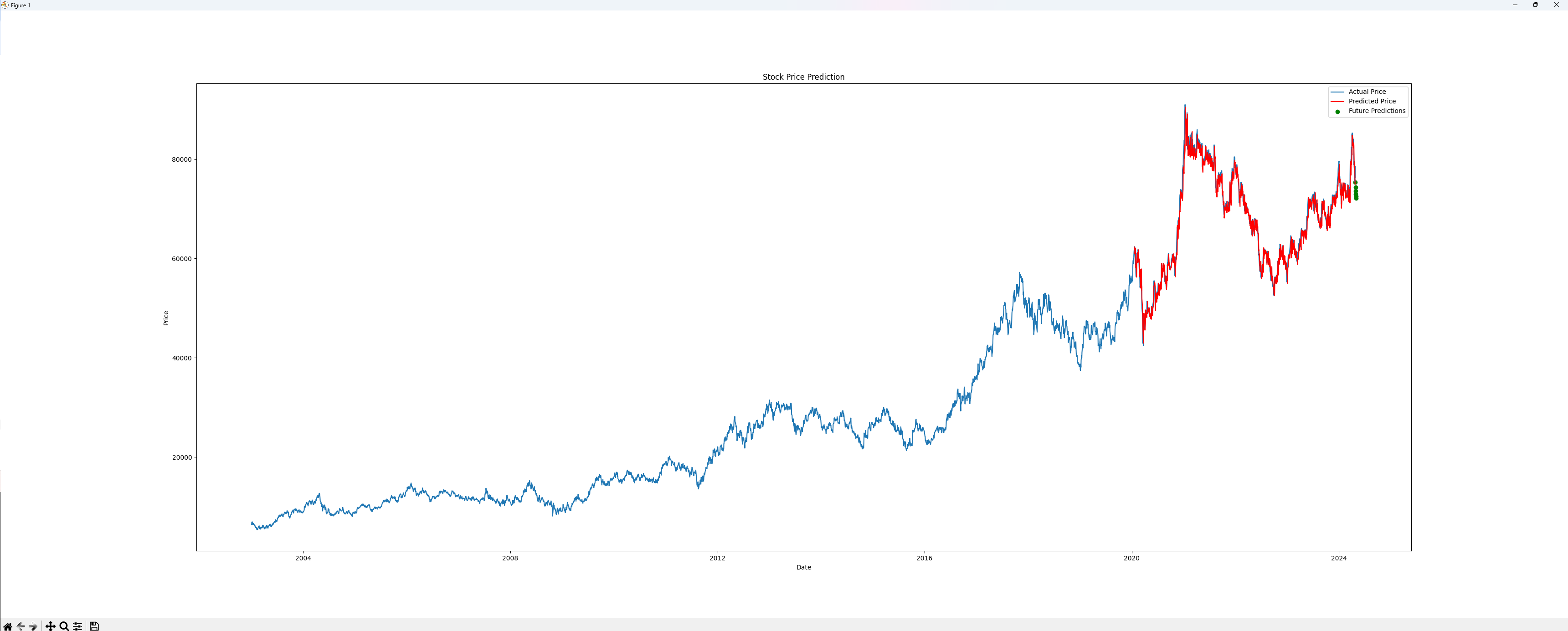Click the Actual Price legend entry
Viewport: 1568px width, 631px height.
pos(1367,92)
